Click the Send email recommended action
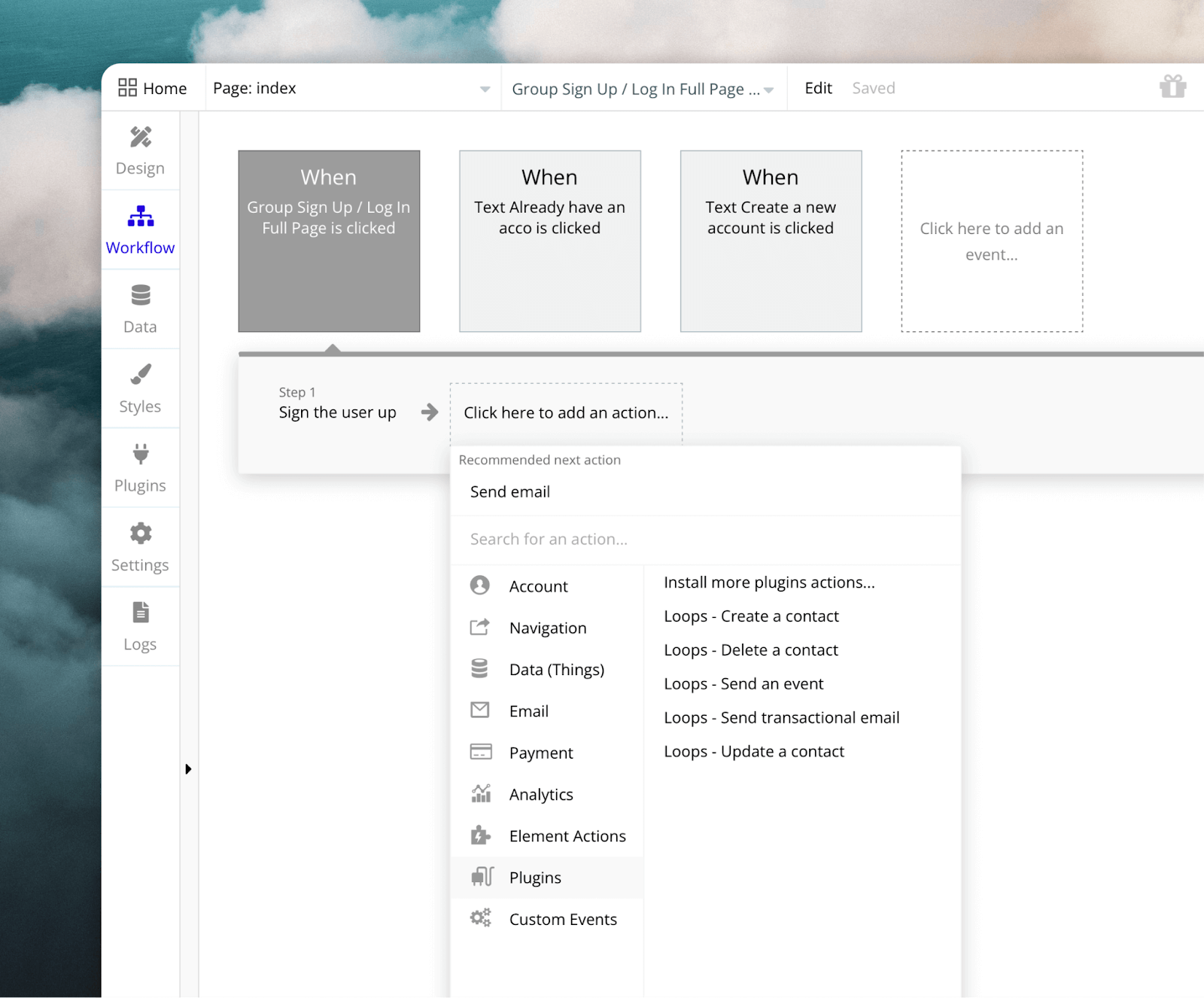This screenshot has height=998, width=1204. pos(509,491)
